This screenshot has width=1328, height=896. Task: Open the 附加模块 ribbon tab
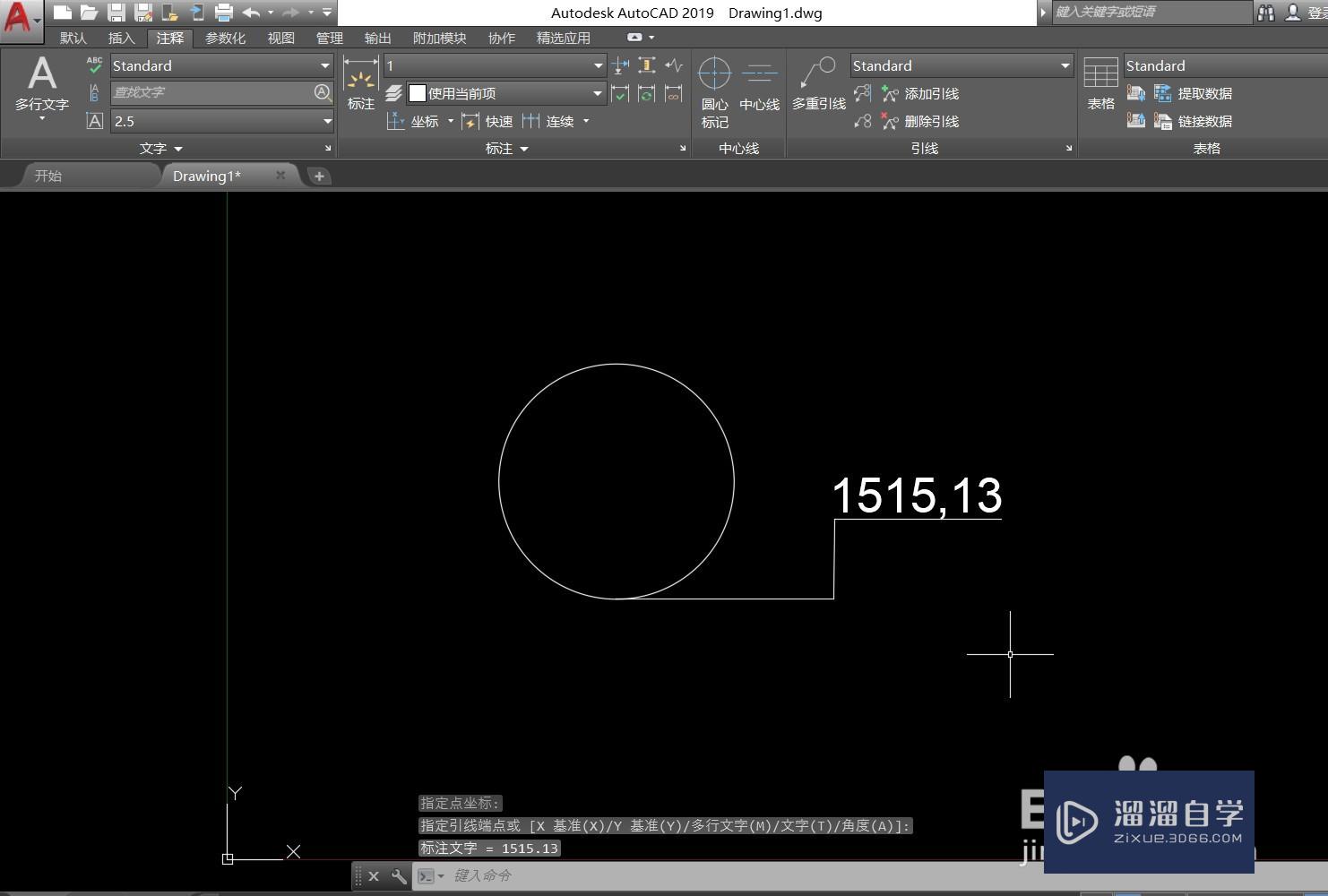coord(439,38)
